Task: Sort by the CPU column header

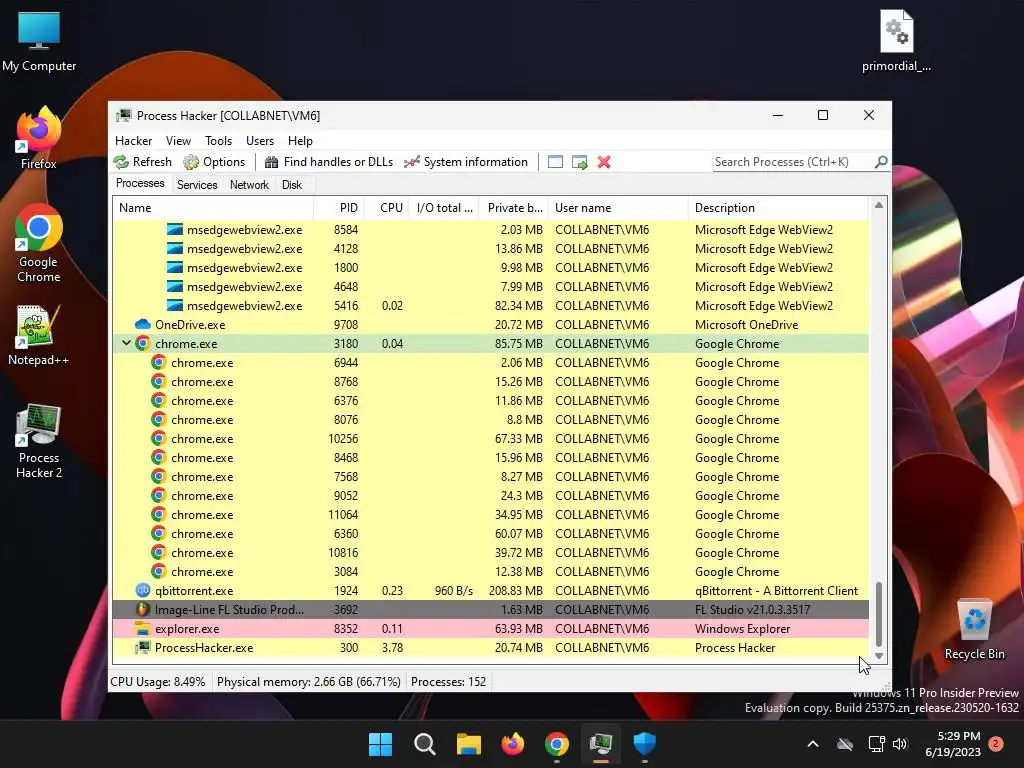Action: click(385, 208)
